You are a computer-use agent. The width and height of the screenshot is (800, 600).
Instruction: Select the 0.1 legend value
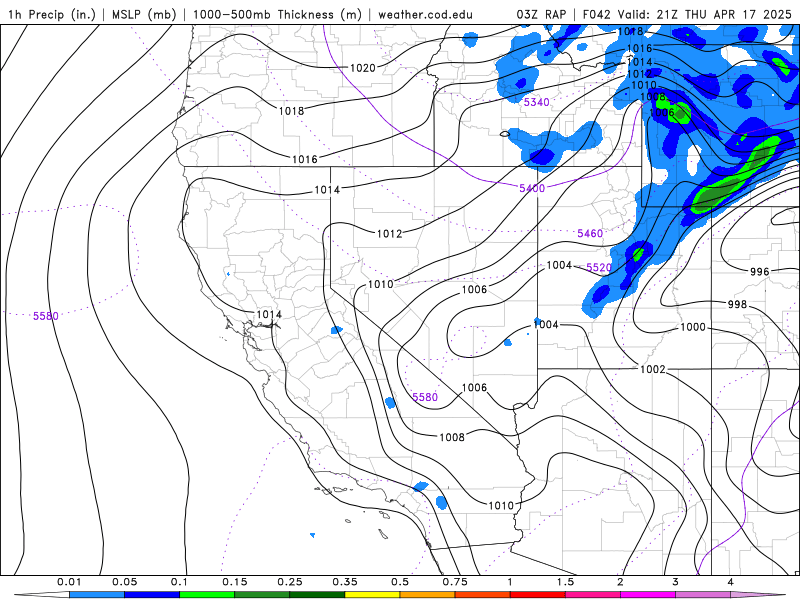[180, 582]
